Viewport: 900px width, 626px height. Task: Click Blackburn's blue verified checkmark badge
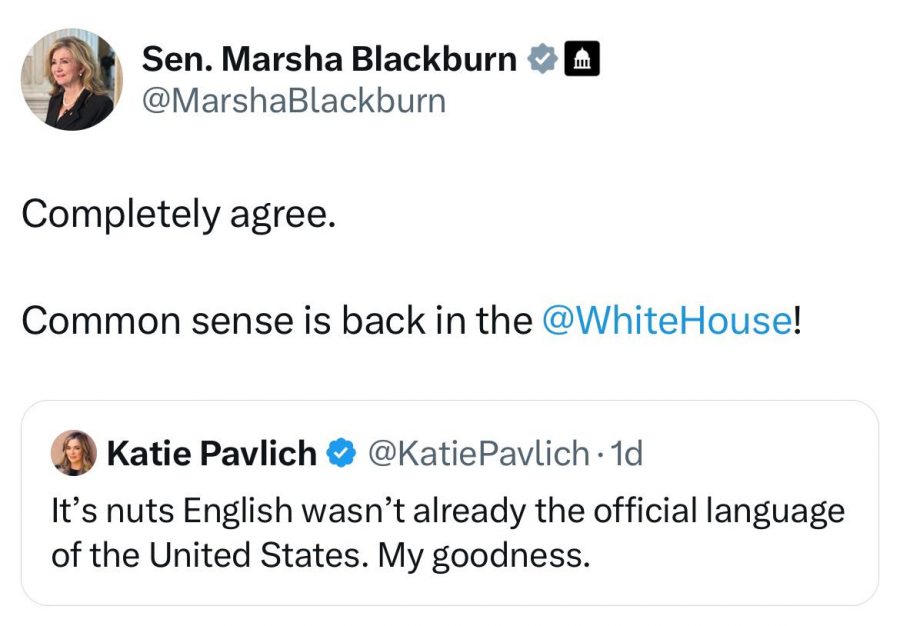(x=541, y=60)
